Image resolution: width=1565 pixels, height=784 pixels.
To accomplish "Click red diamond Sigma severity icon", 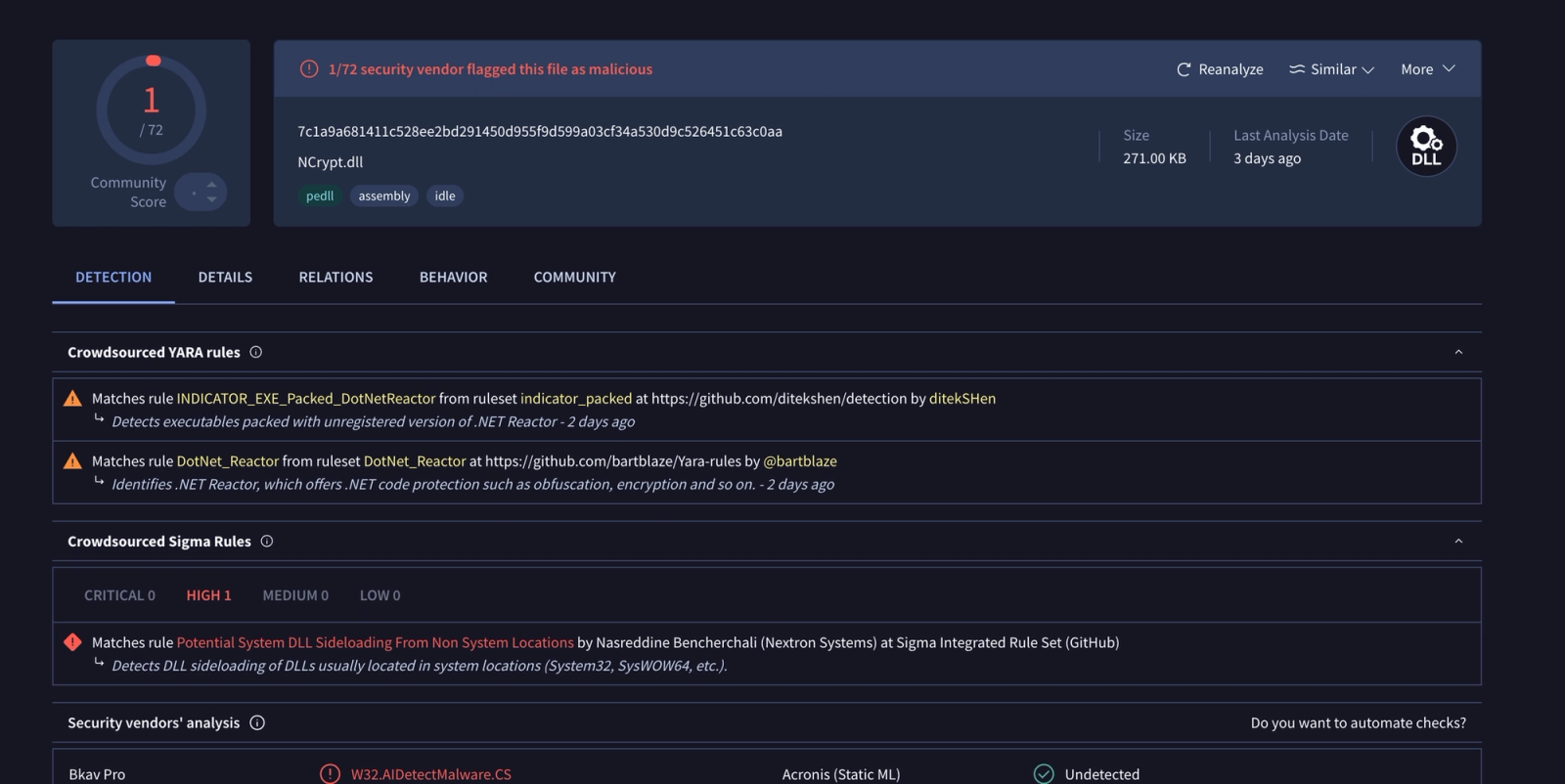I will [x=72, y=642].
